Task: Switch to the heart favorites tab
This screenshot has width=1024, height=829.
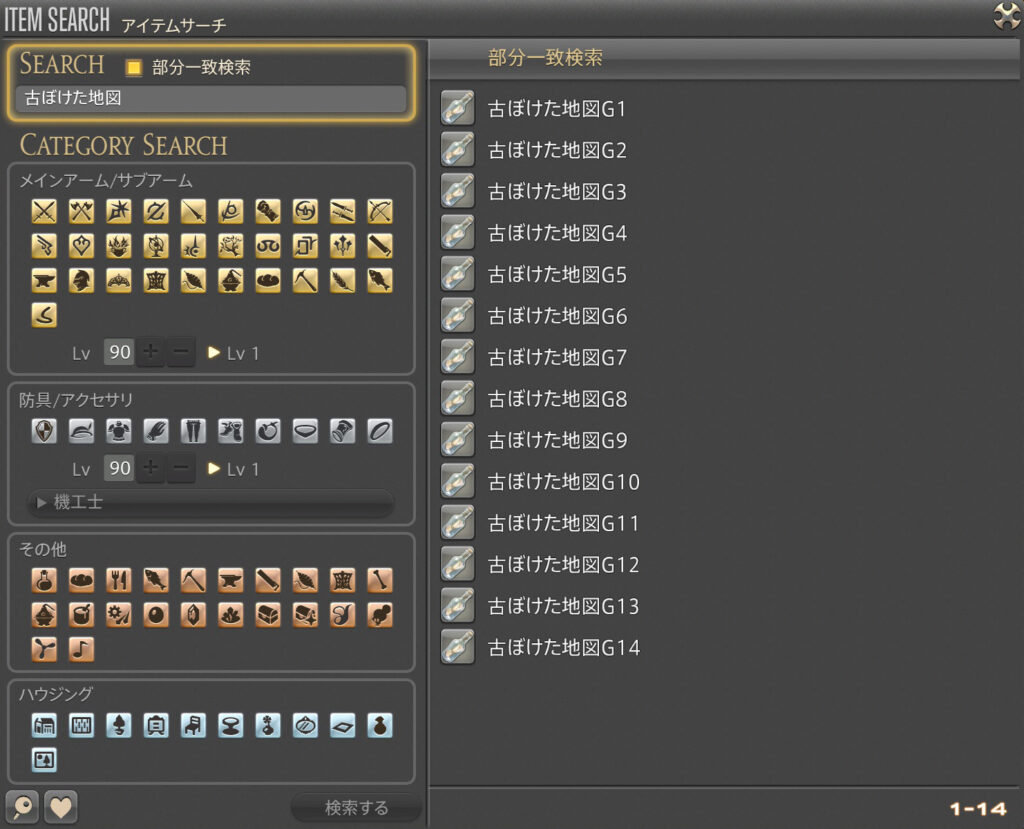Action: [x=61, y=807]
